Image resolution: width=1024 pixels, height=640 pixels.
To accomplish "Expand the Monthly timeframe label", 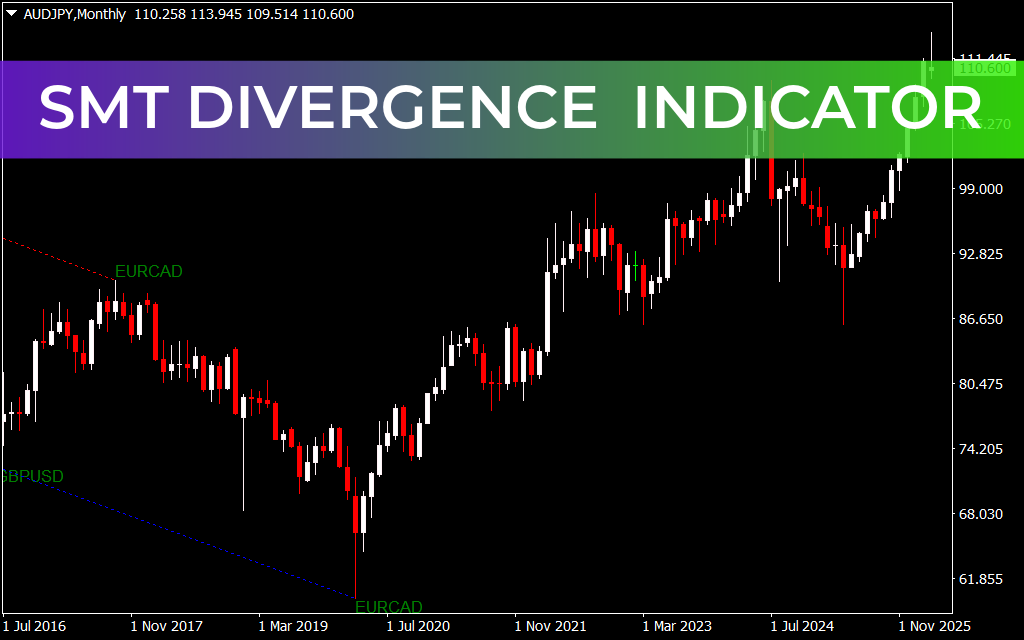I will [x=92, y=14].
